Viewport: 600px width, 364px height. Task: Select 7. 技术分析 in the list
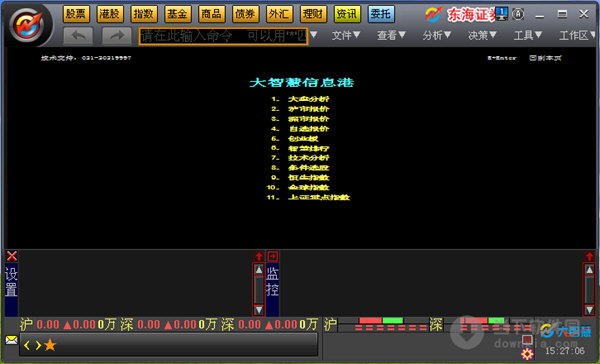pyautogui.click(x=300, y=158)
